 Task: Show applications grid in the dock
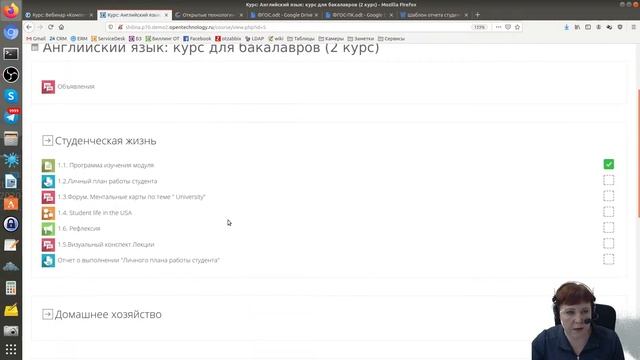[x=11, y=349]
